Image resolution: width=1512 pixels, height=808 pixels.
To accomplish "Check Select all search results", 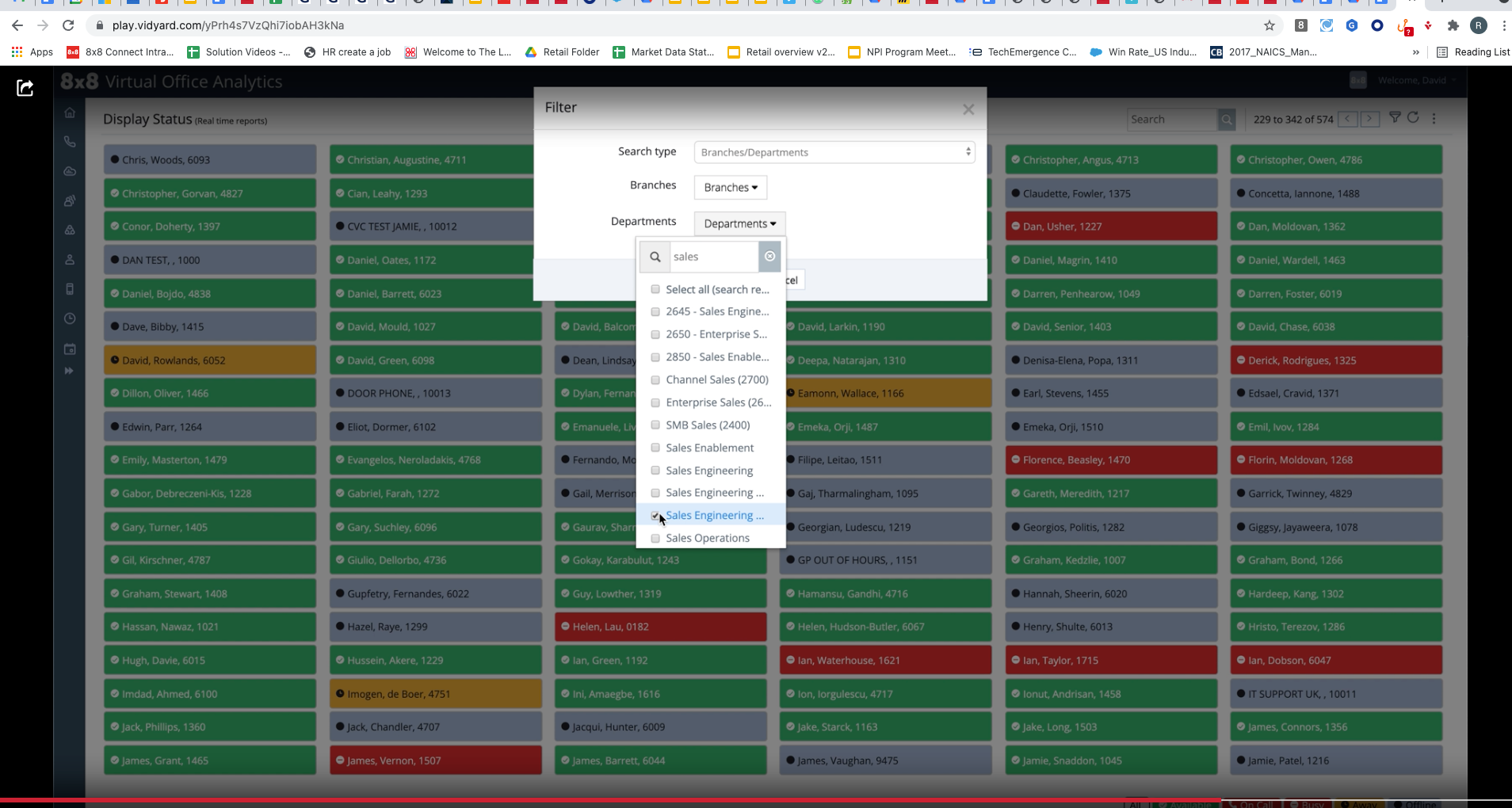I will tap(655, 289).
